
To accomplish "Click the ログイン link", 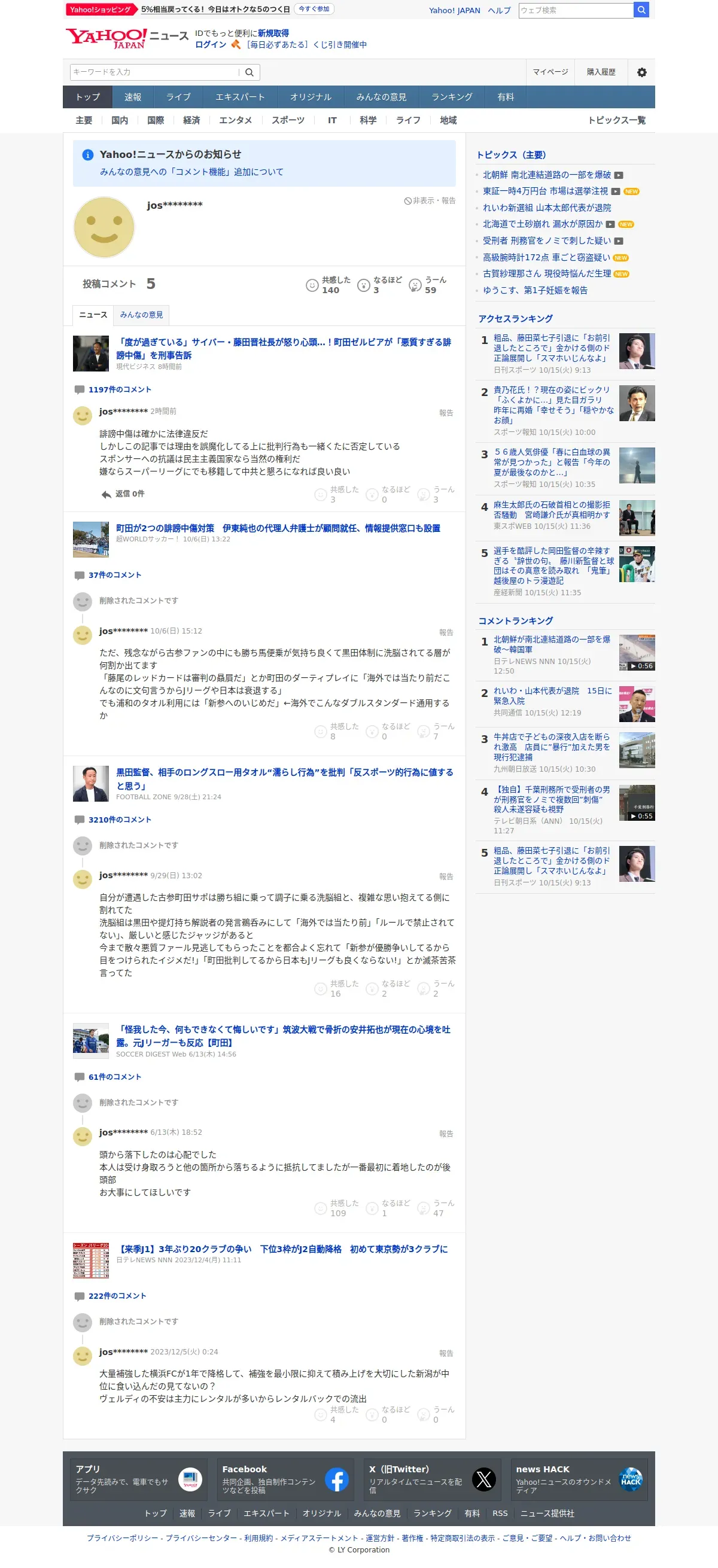I will point(211,44).
